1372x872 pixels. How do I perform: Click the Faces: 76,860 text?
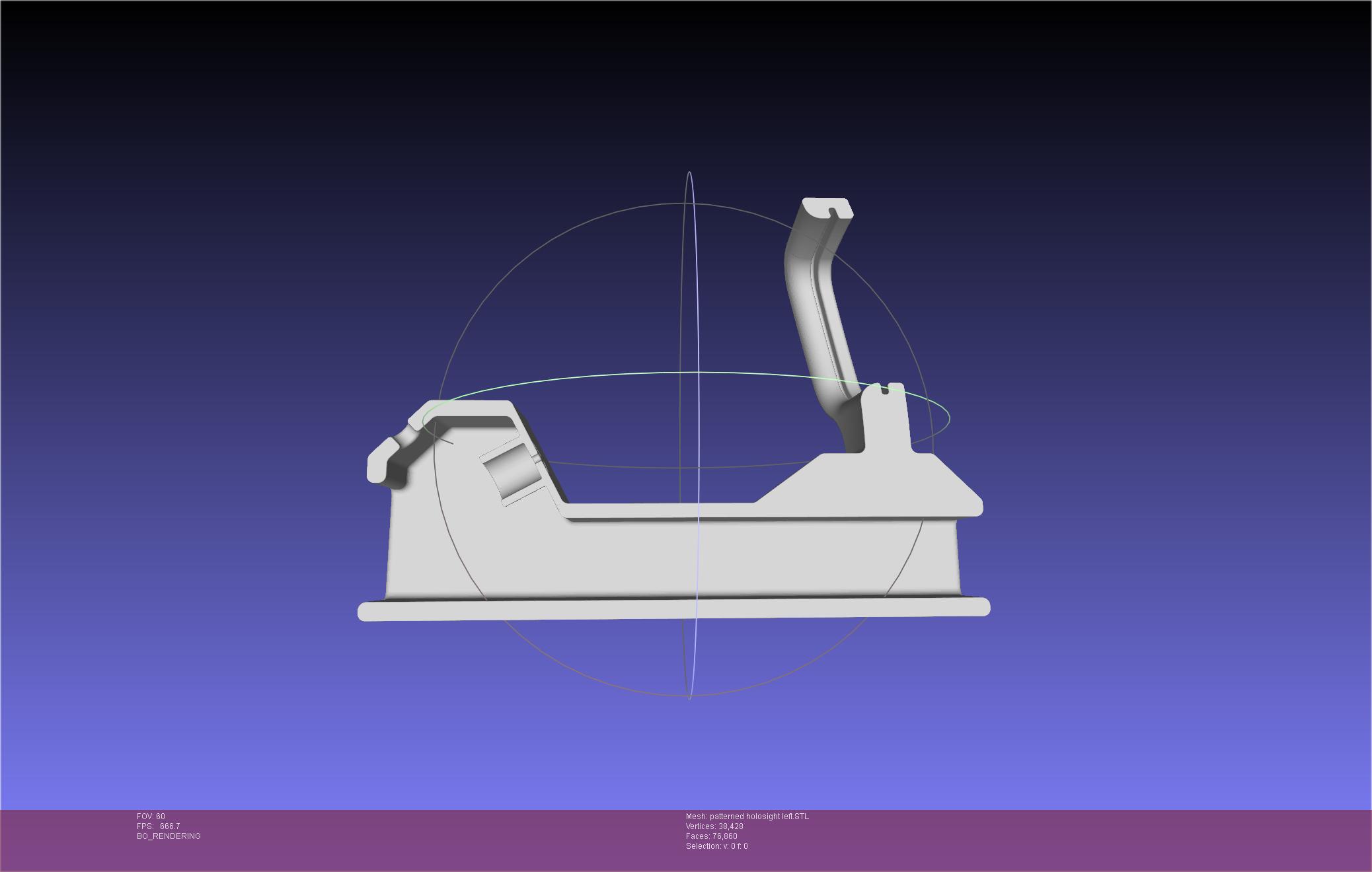tap(711, 836)
